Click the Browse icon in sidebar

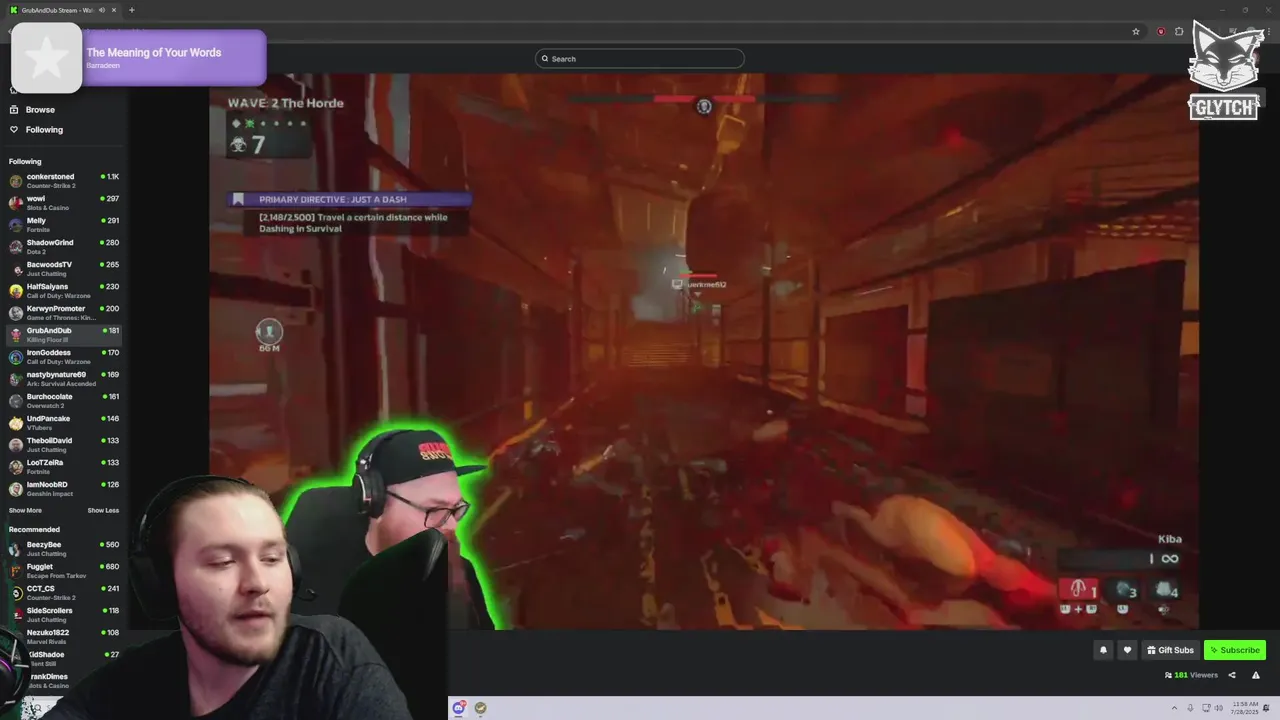coord(14,110)
